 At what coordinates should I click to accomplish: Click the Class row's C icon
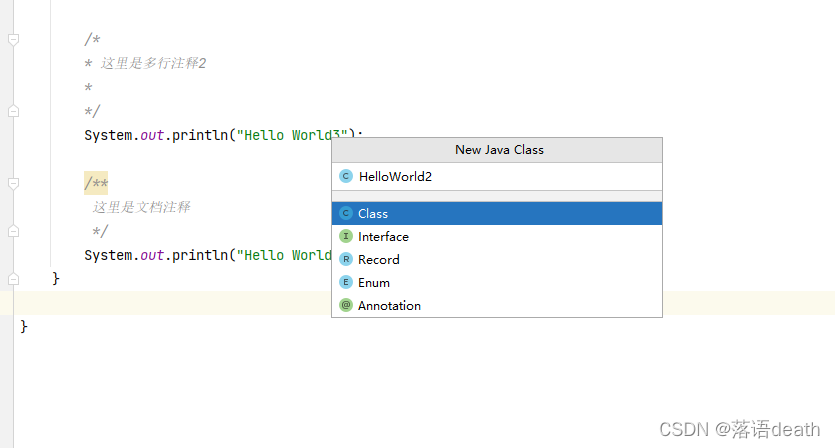(x=346, y=213)
